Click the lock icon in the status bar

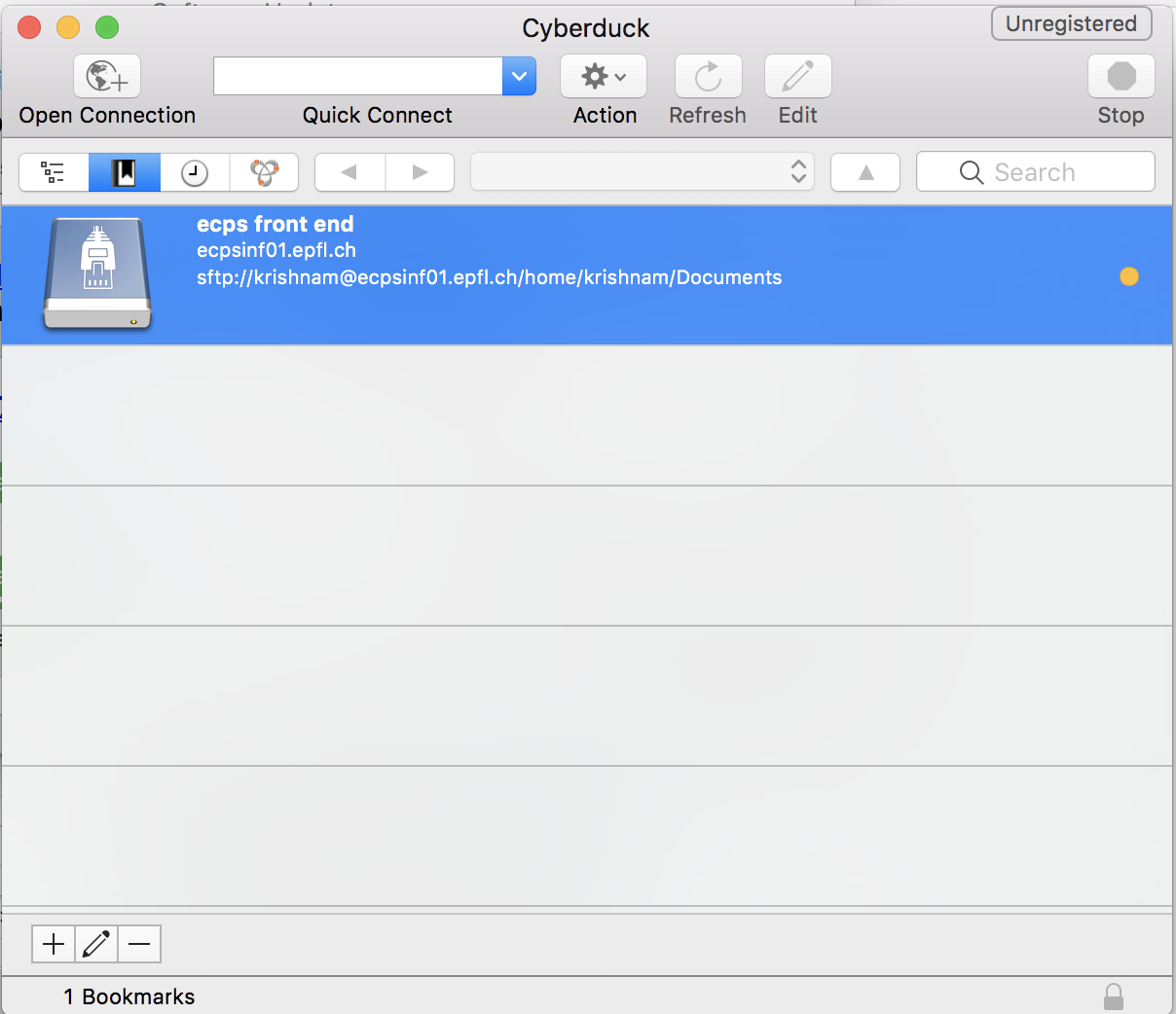(x=1114, y=996)
